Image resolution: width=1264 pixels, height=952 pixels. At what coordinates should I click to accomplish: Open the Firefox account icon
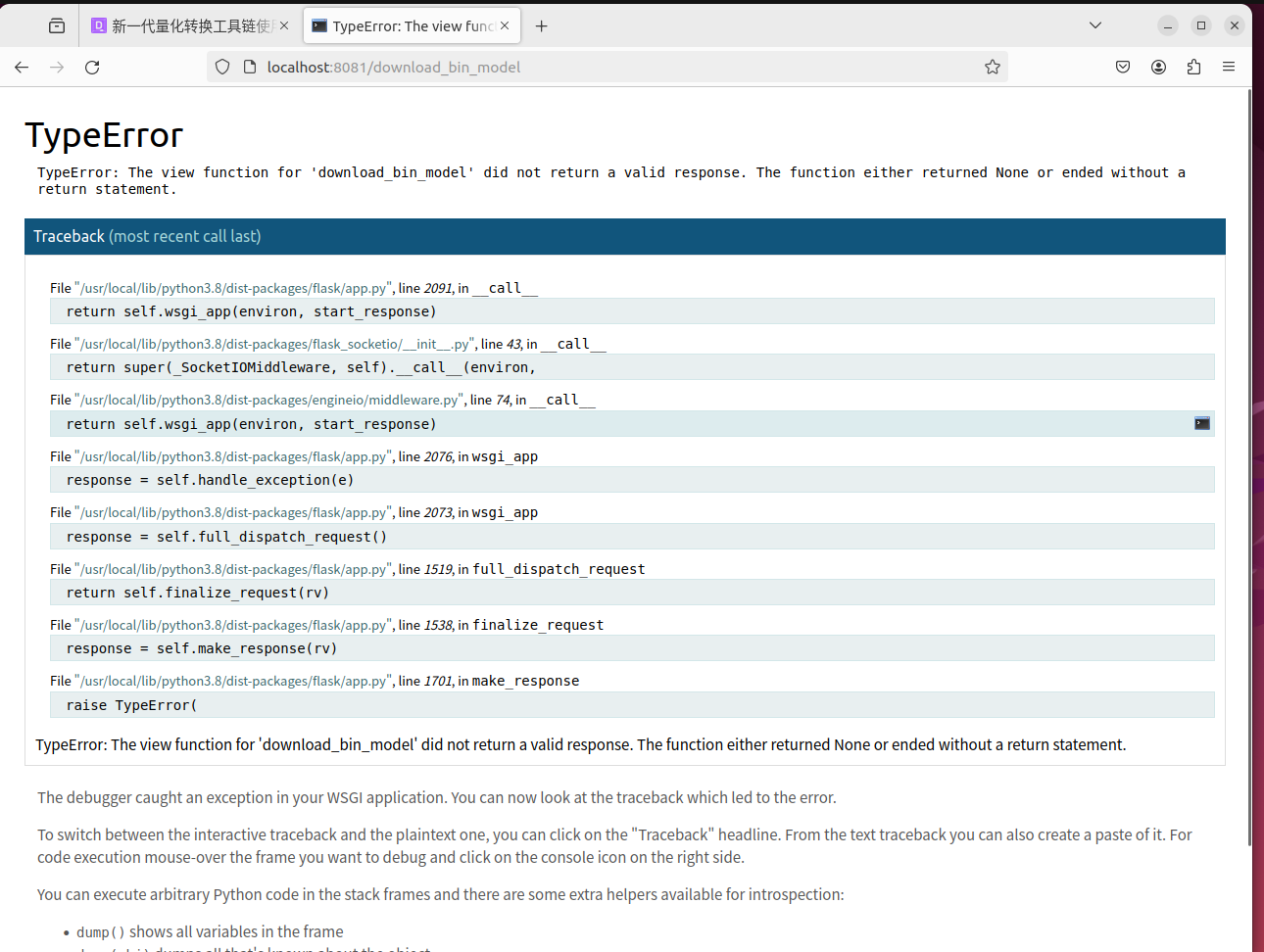pyautogui.click(x=1158, y=67)
